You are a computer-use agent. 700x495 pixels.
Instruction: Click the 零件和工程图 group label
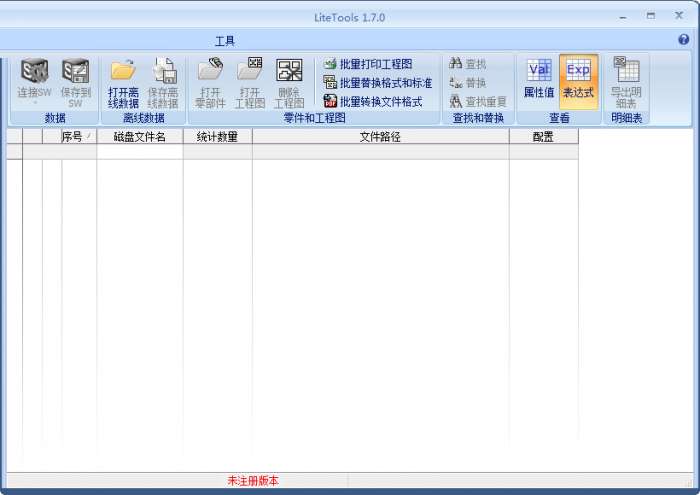(x=314, y=118)
